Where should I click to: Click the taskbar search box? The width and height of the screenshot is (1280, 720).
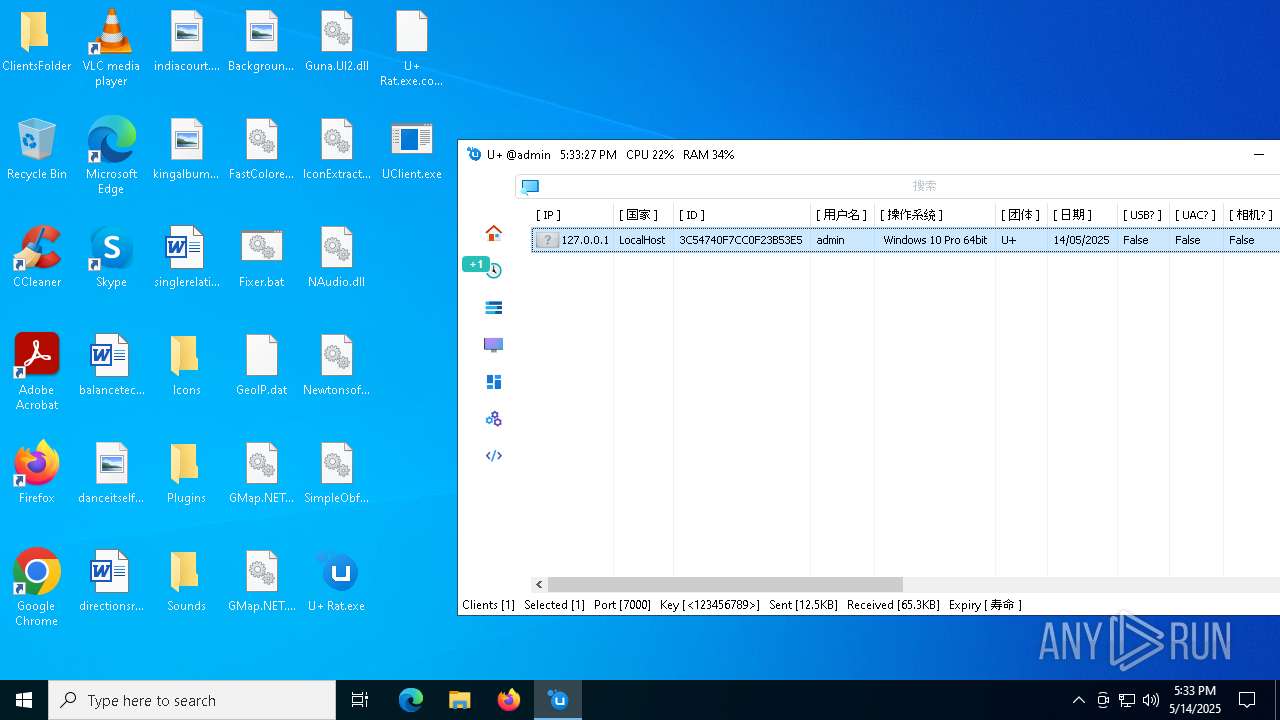coord(192,700)
